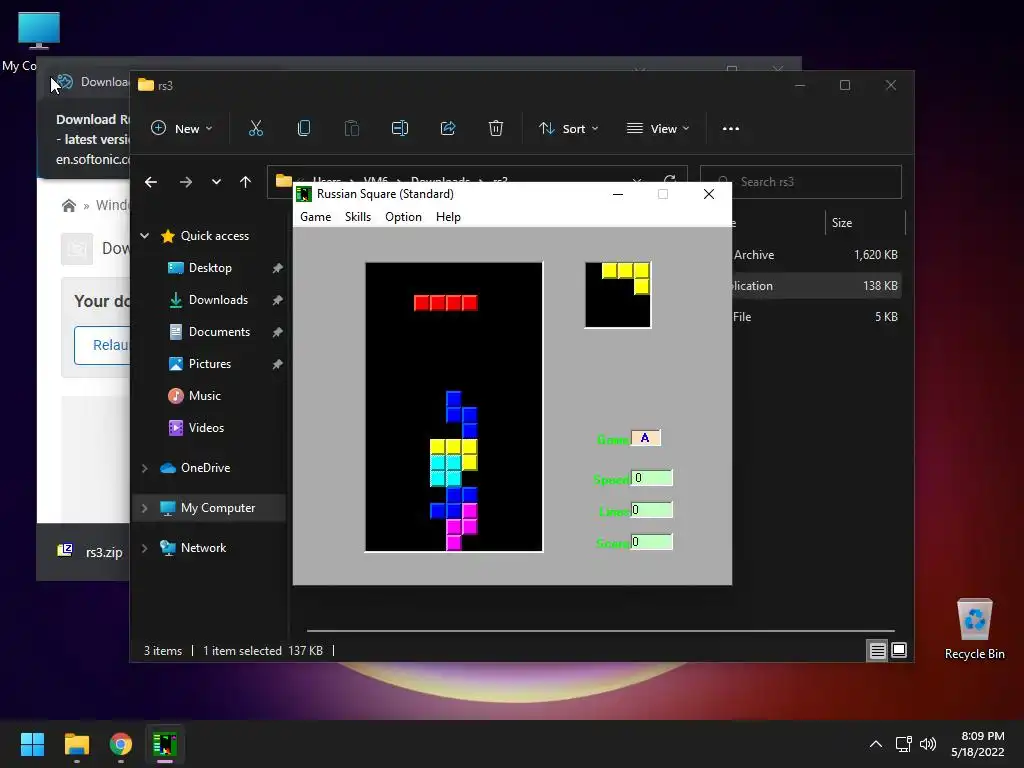Viewport: 1024px width, 768px height.
Task: Collapse the Quick access tree section
Action: pos(145,236)
